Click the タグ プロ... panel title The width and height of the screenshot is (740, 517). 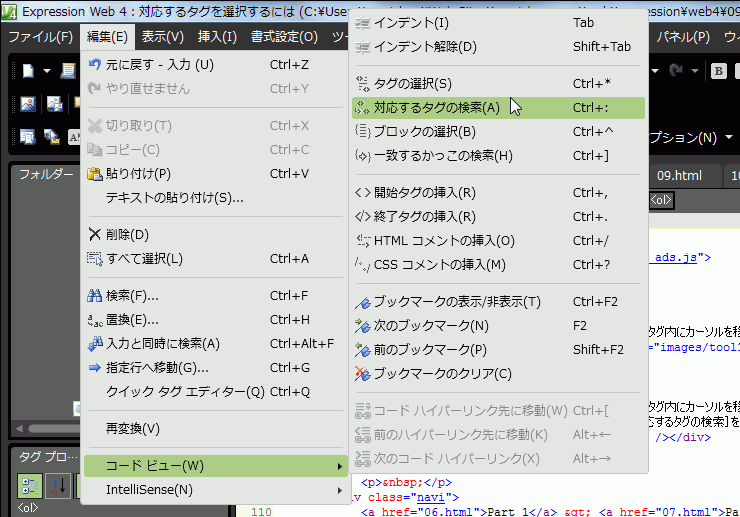click(48, 457)
